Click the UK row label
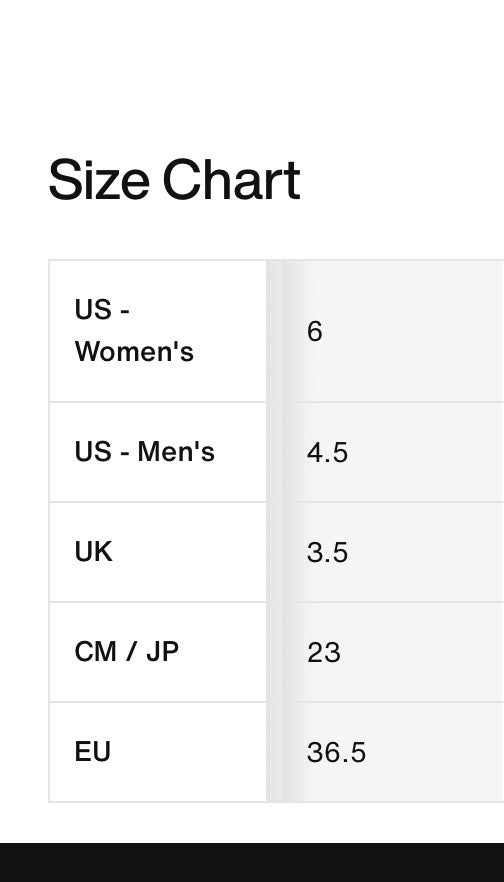 click(93, 552)
